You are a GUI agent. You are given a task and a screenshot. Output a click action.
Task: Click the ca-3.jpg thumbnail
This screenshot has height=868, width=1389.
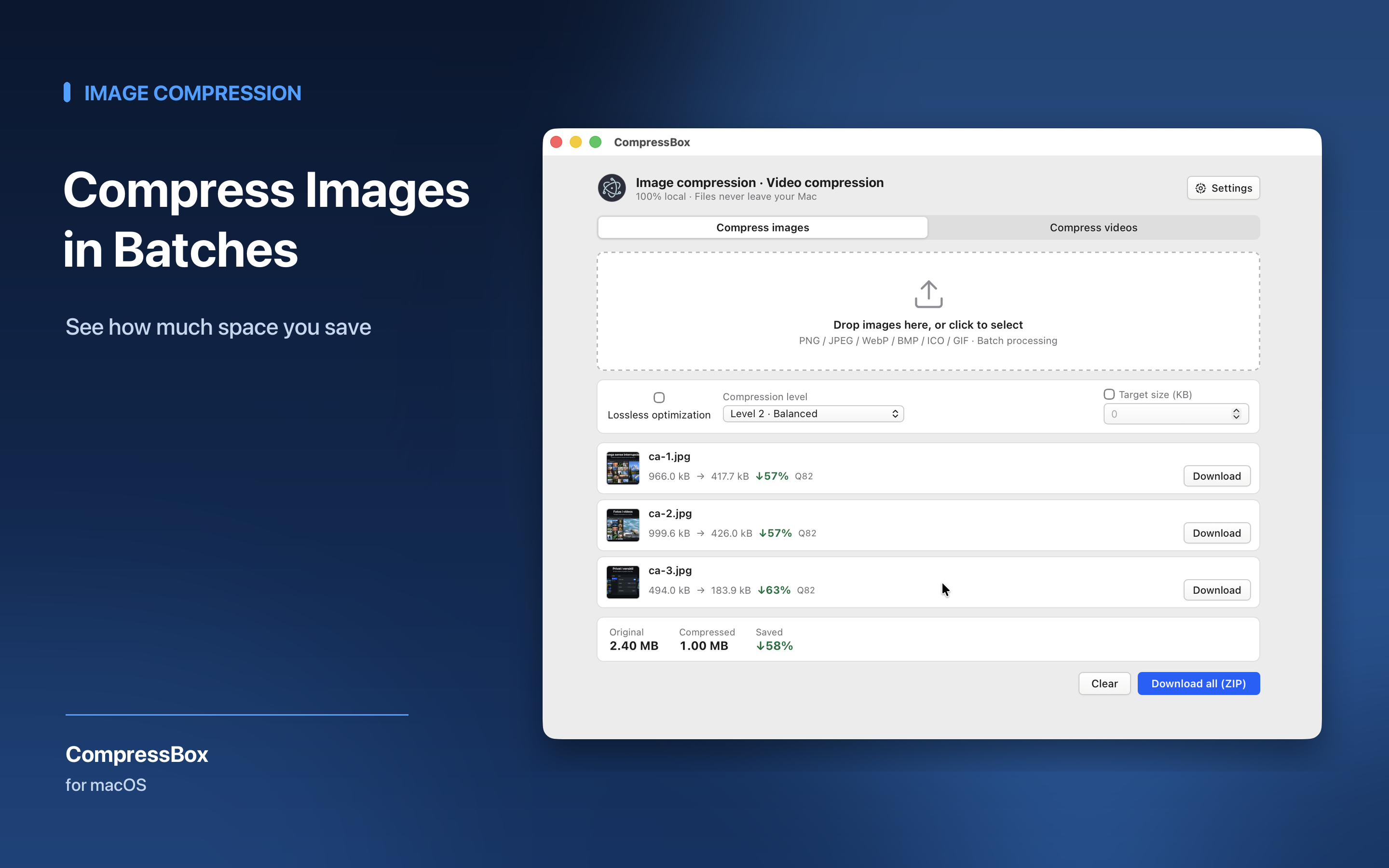pyautogui.click(x=623, y=582)
